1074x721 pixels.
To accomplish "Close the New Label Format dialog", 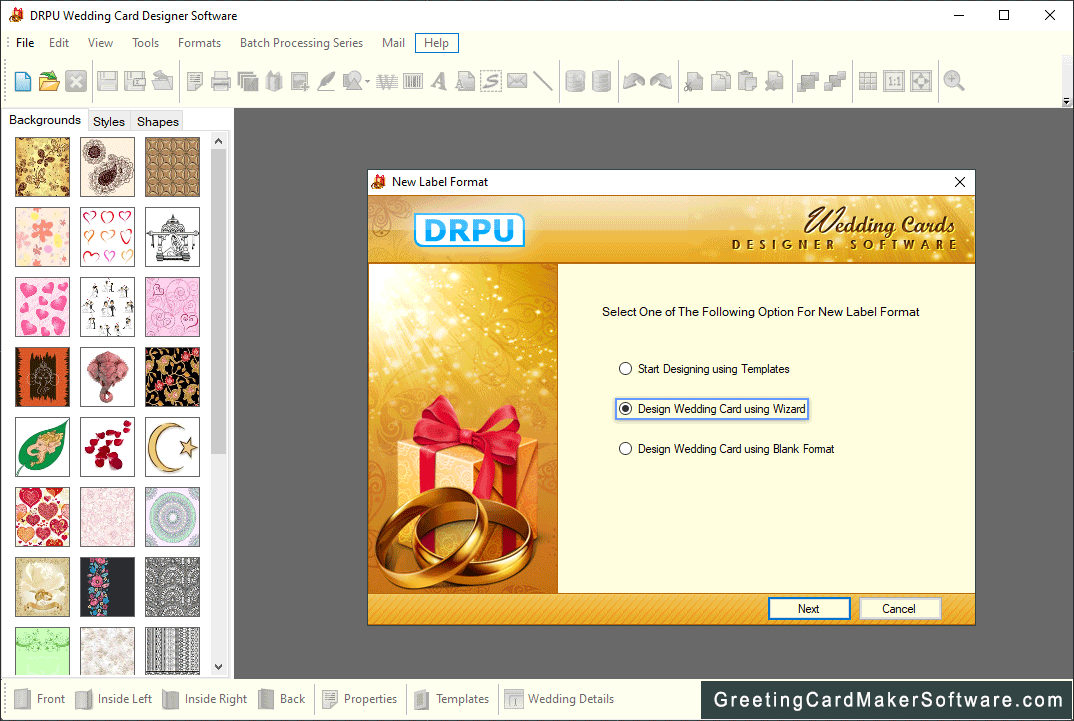I will coord(960,182).
